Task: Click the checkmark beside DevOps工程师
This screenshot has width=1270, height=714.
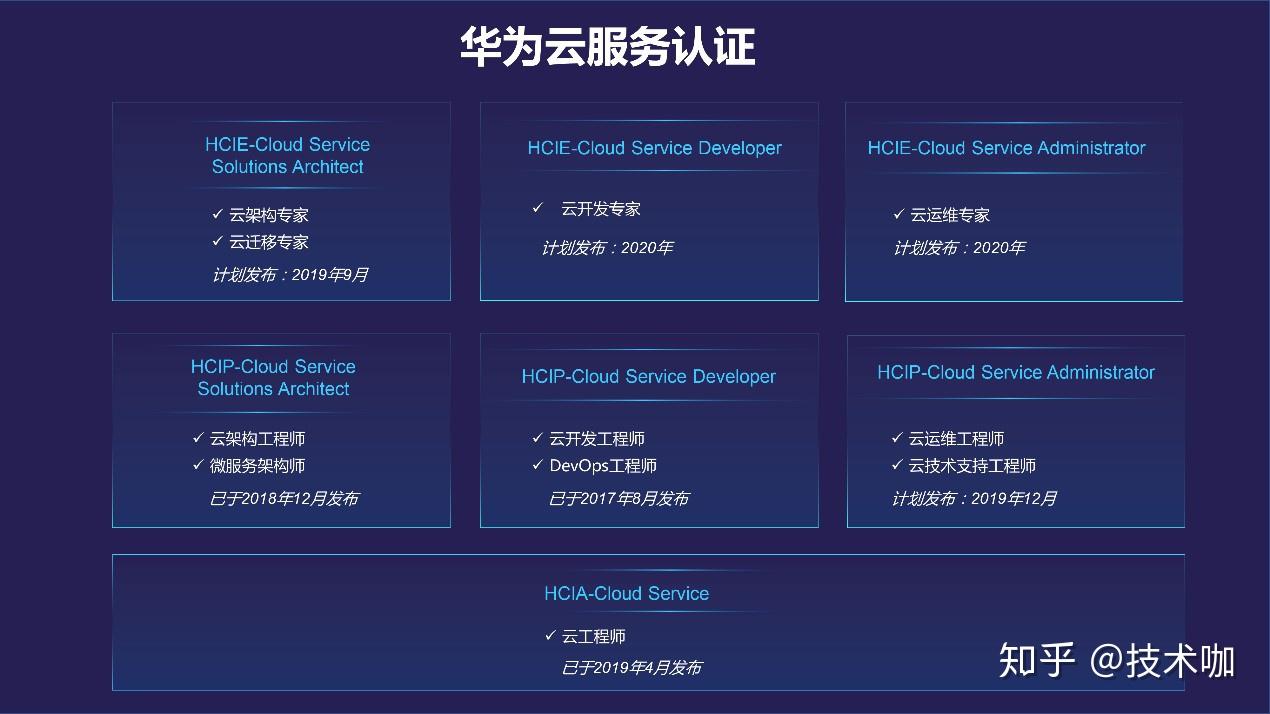Action: (x=538, y=465)
